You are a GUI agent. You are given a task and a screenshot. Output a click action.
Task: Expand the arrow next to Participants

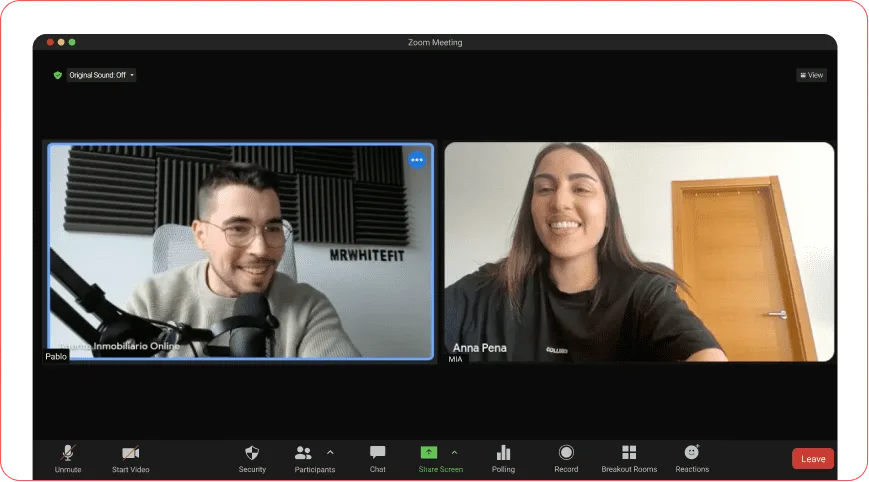tap(331, 452)
